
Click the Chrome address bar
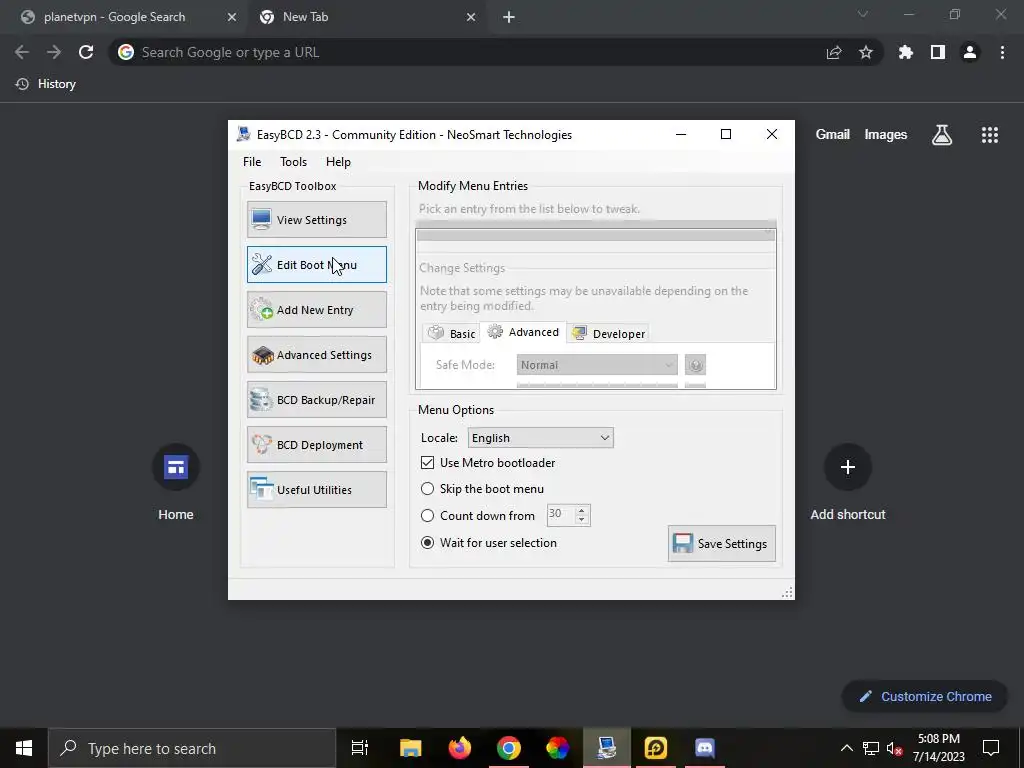pos(470,52)
